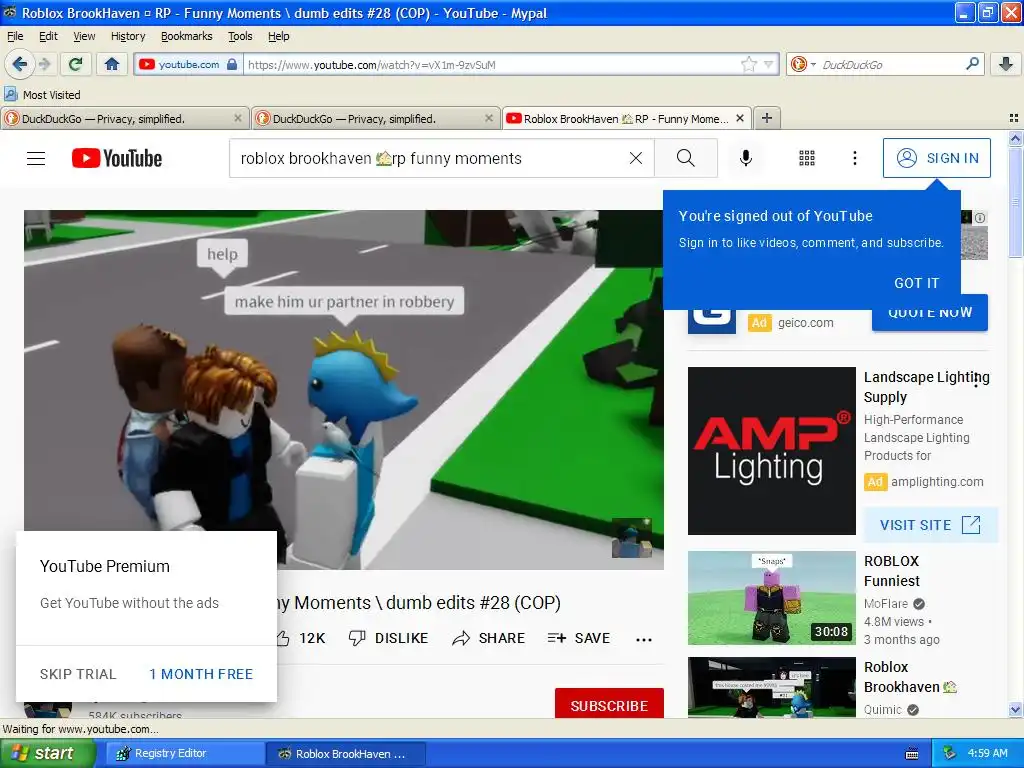This screenshot has height=768, width=1024.
Task: Click the padlock site security icon
Action: (x=232, y=65)
